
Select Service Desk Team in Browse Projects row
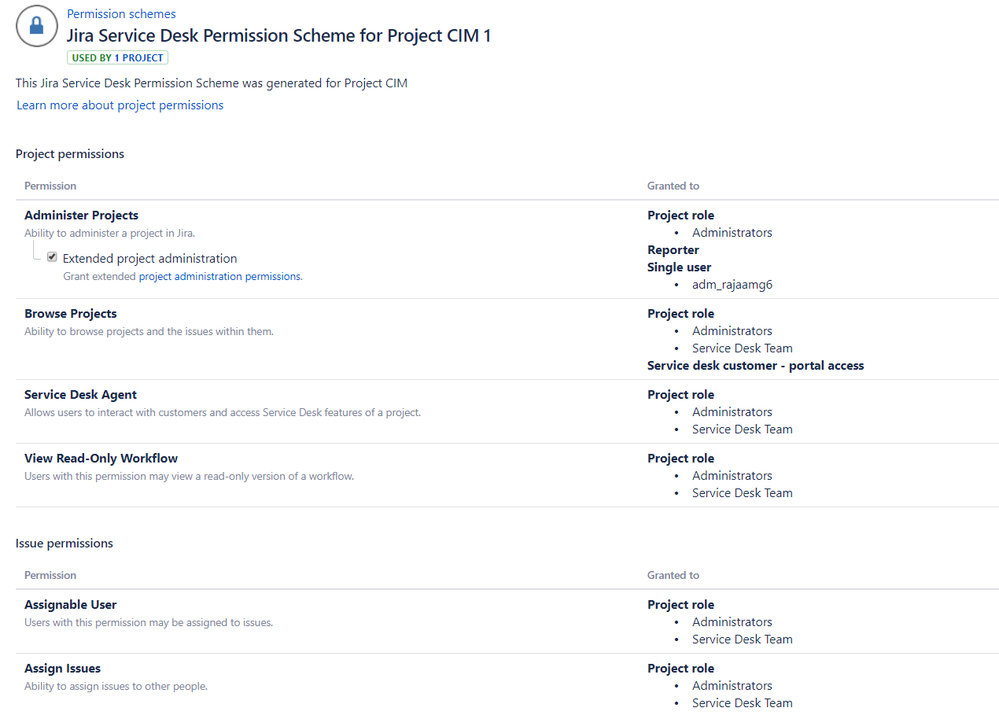point(742,348)
